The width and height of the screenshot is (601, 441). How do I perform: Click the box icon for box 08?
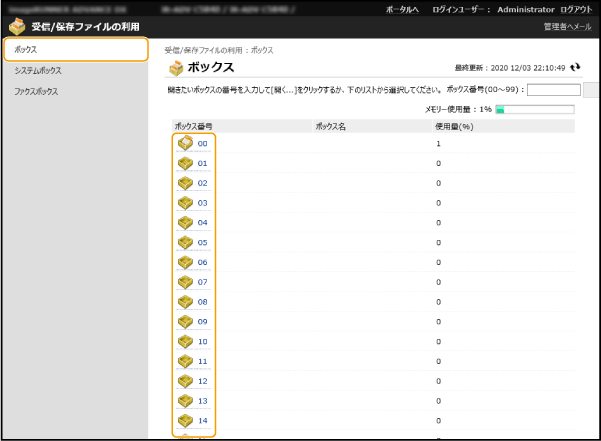185,301
